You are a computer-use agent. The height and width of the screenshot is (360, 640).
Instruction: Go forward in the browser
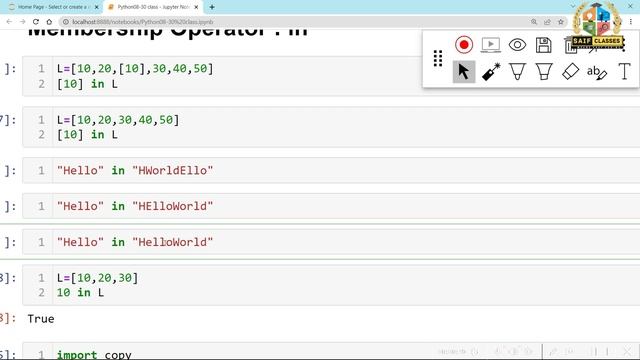coord(22,22)
